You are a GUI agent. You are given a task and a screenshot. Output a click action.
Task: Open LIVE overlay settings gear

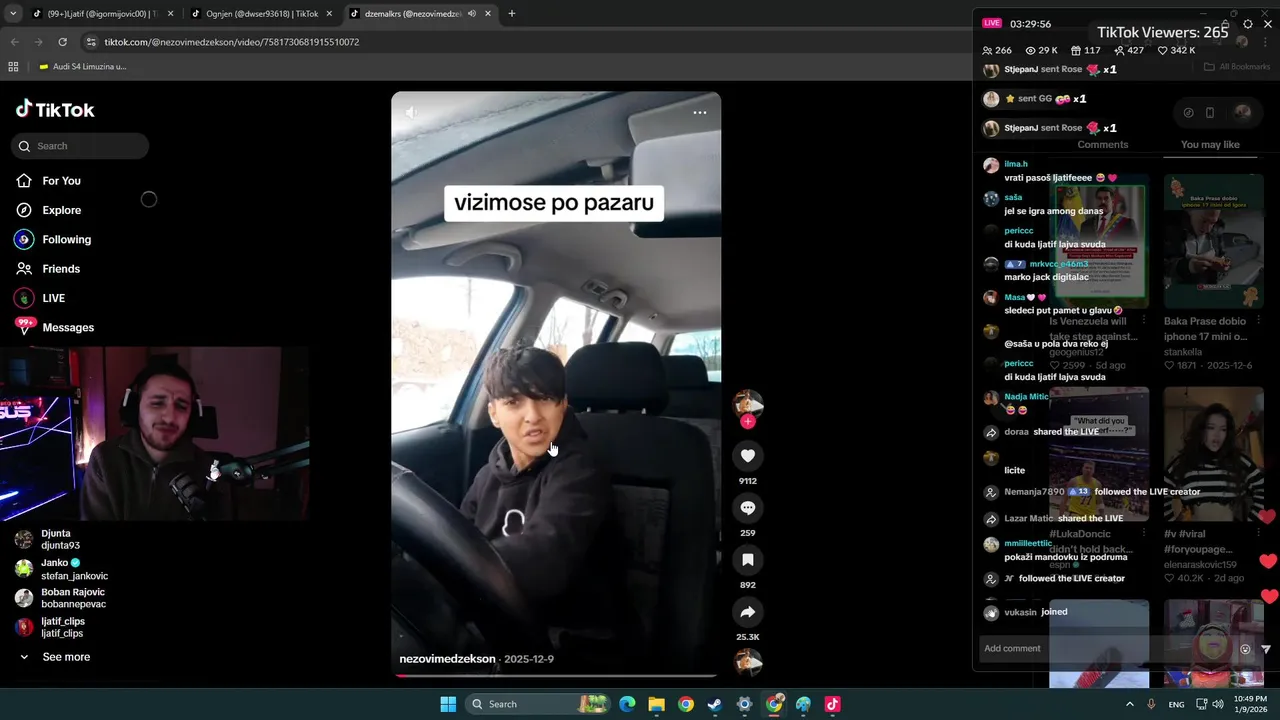1247,24
